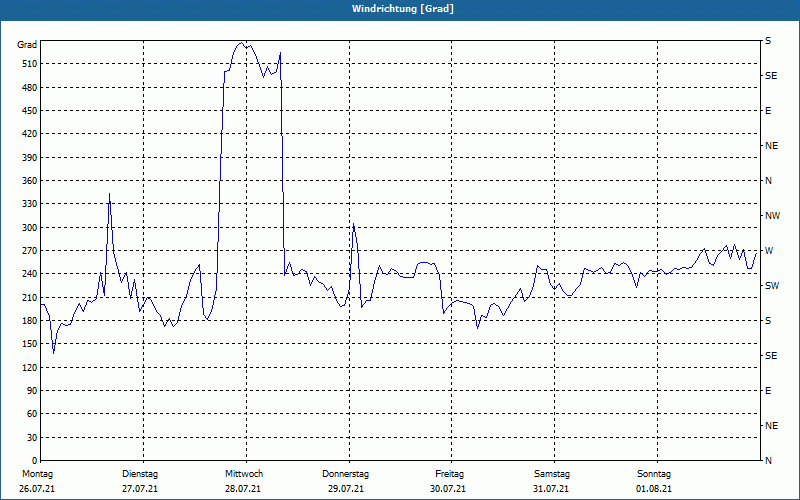The height and width of the screenshot is (500, 800).
Task: Pick the date label 29.07.21
Action: point(346,489)
